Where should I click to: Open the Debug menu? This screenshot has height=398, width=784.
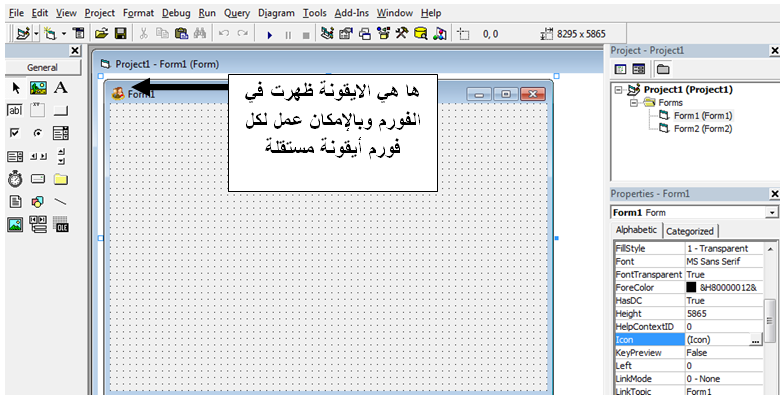(x=176, y=13)
